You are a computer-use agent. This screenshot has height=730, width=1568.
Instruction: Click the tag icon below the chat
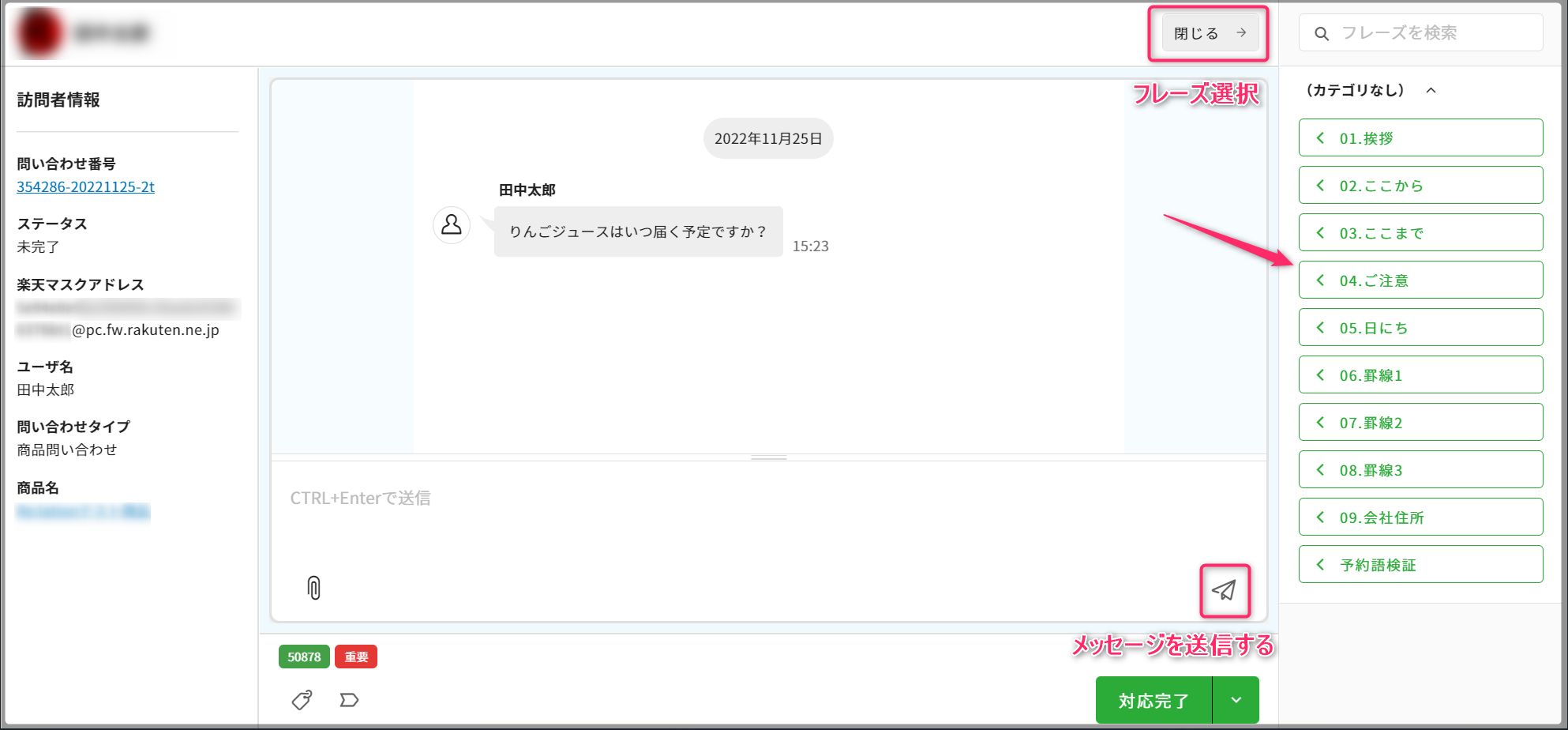[302, 700]
